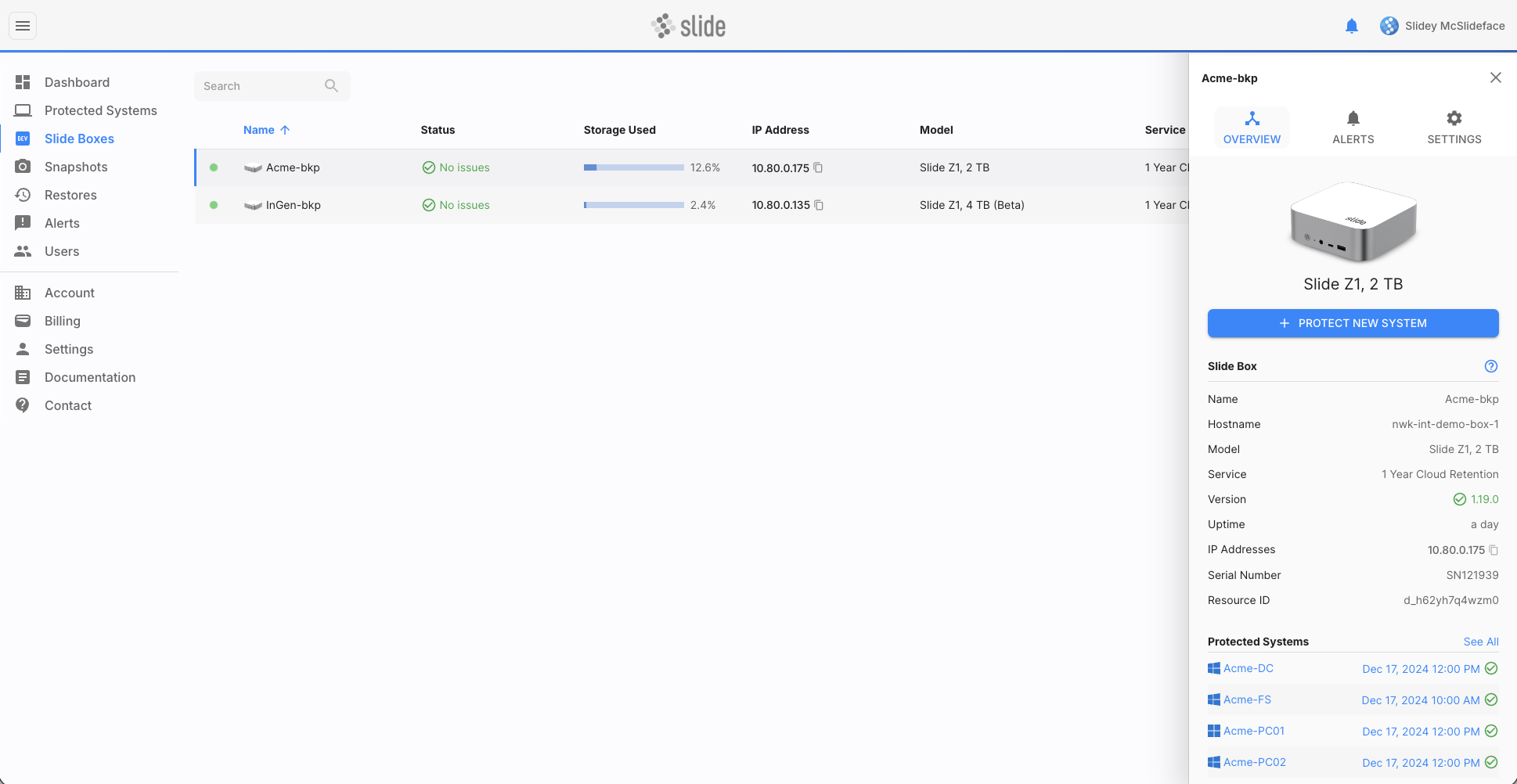Click hostname nwk-int-demo-box-1
Viewport: 1517px width, 784px height.
[1445, 424]
